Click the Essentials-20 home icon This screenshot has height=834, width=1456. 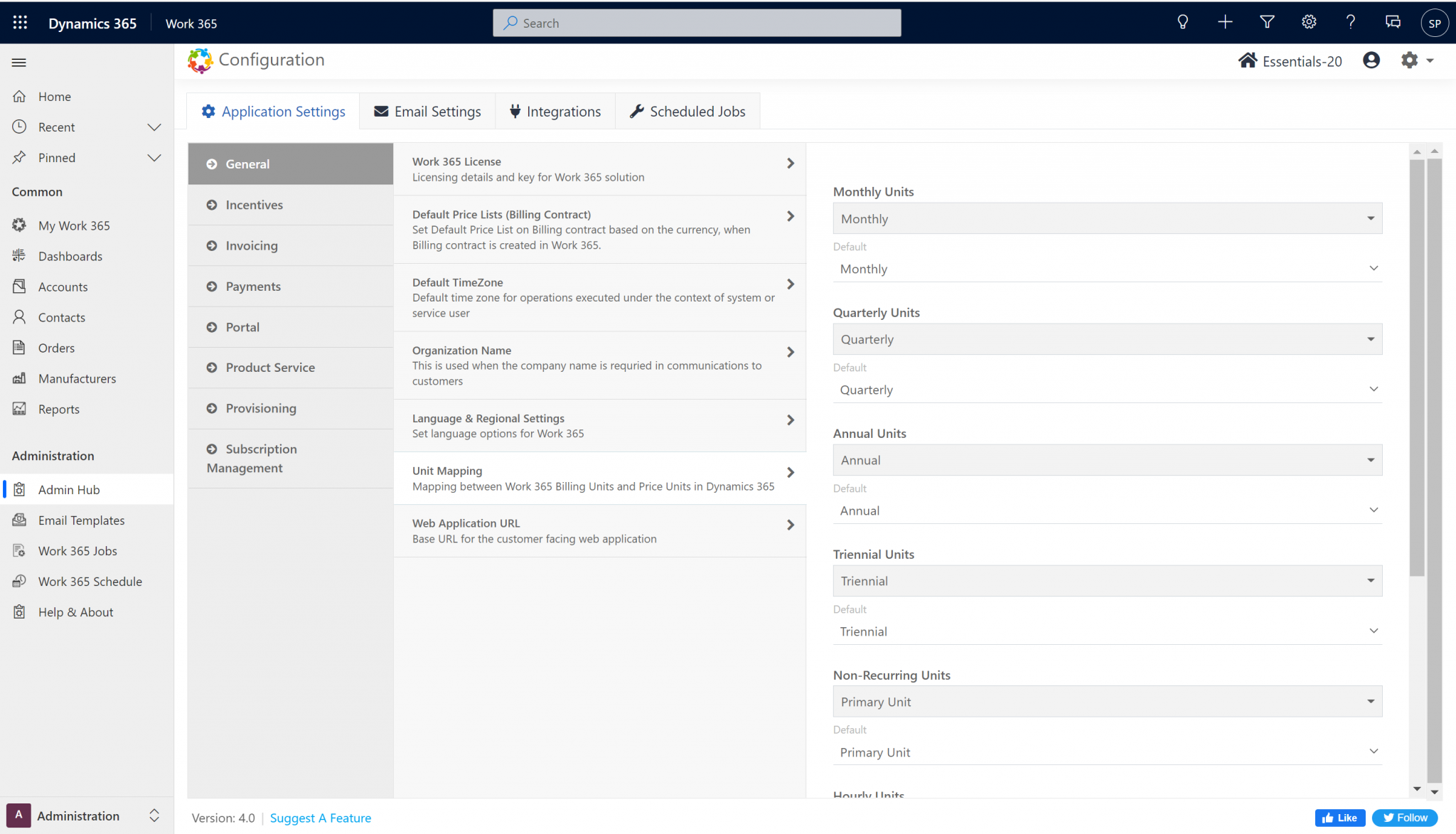pos(1248,60)
